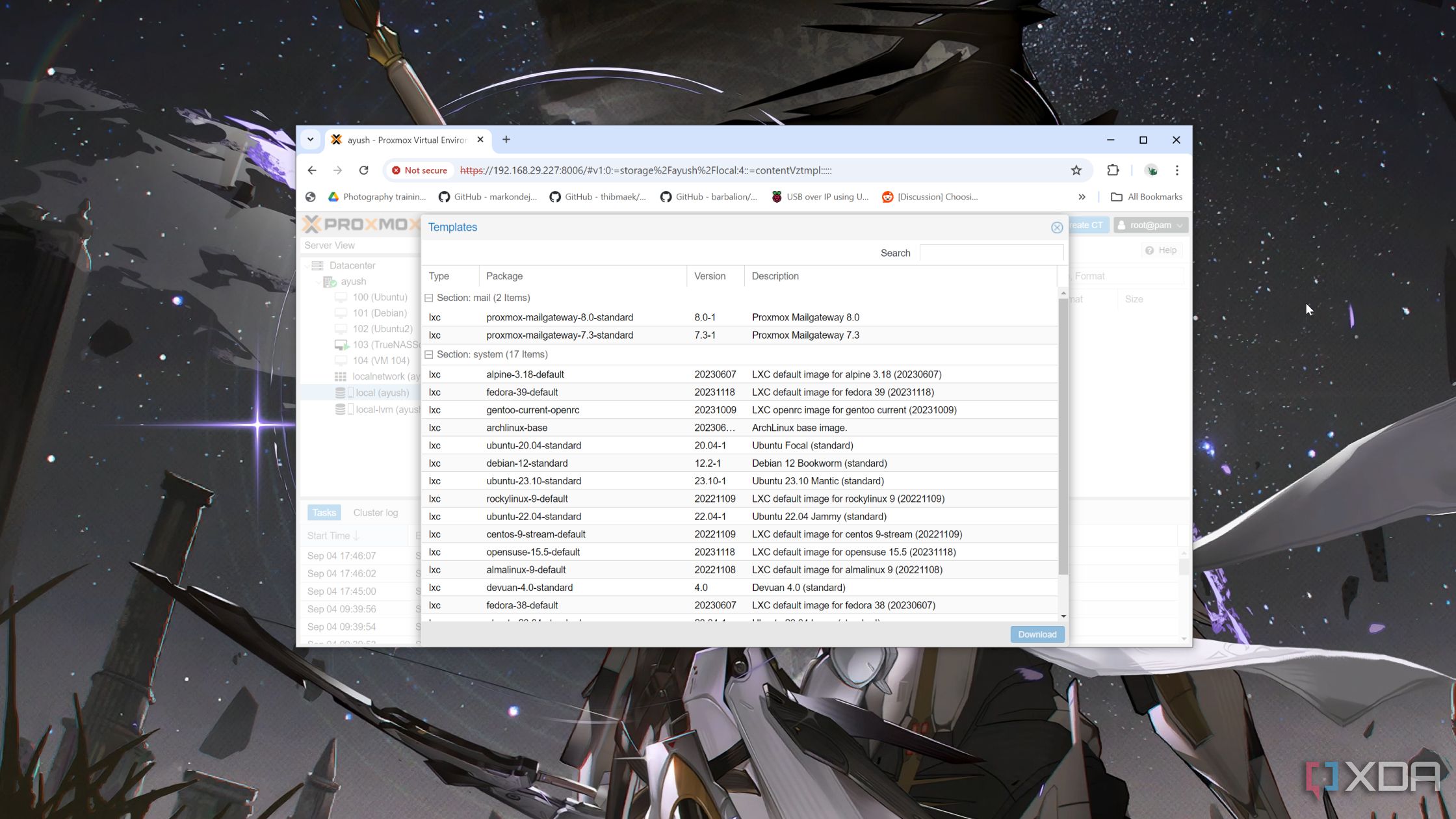Image resolution: width=1456 pixels, height=819 pixels.
Task: Open the tab search dropdown arrow
Action: tap(310, 140)
